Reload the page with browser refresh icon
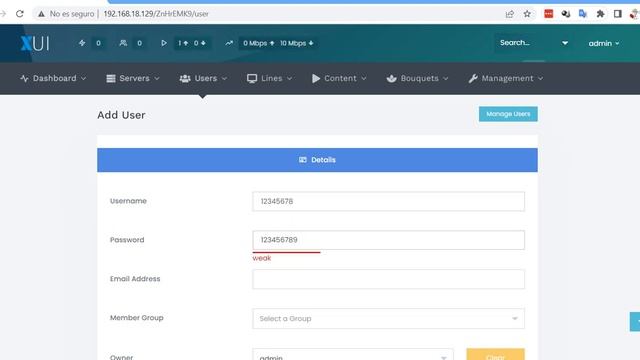The height and width of the screenshot is (360, 640). click(x=20, y=13)
